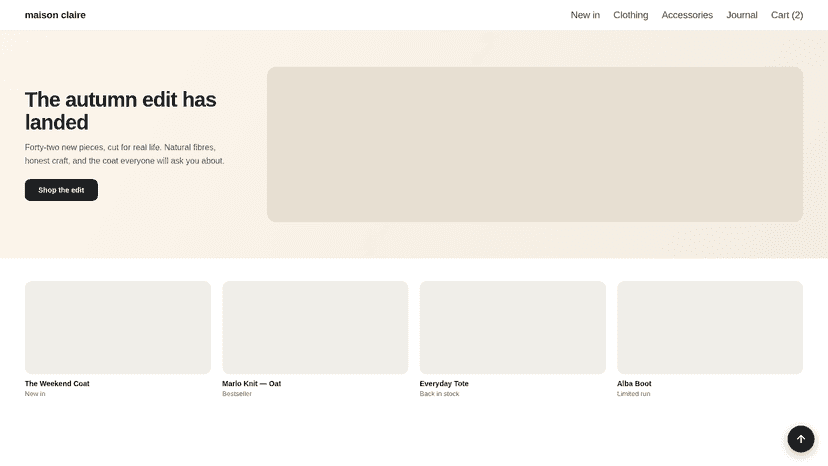Open the large autumn edit hero image
828x466 pixels.
[535, 144]
